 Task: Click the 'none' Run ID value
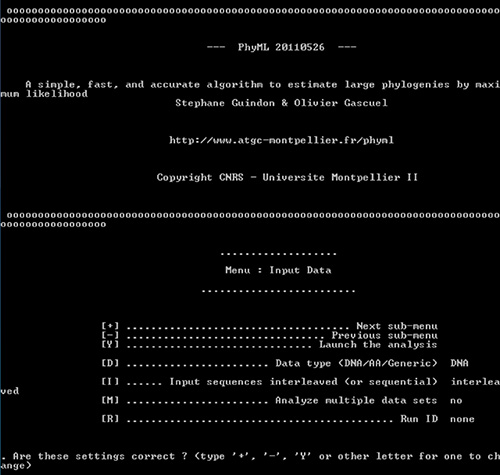(462, 419)
